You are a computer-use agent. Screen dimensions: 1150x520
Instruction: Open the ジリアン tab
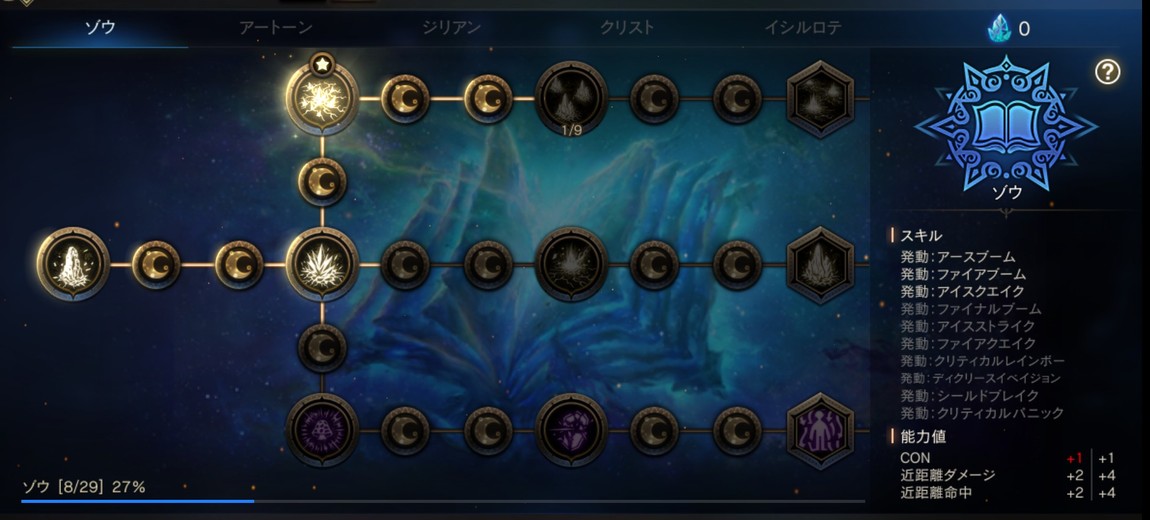(451, 28)
